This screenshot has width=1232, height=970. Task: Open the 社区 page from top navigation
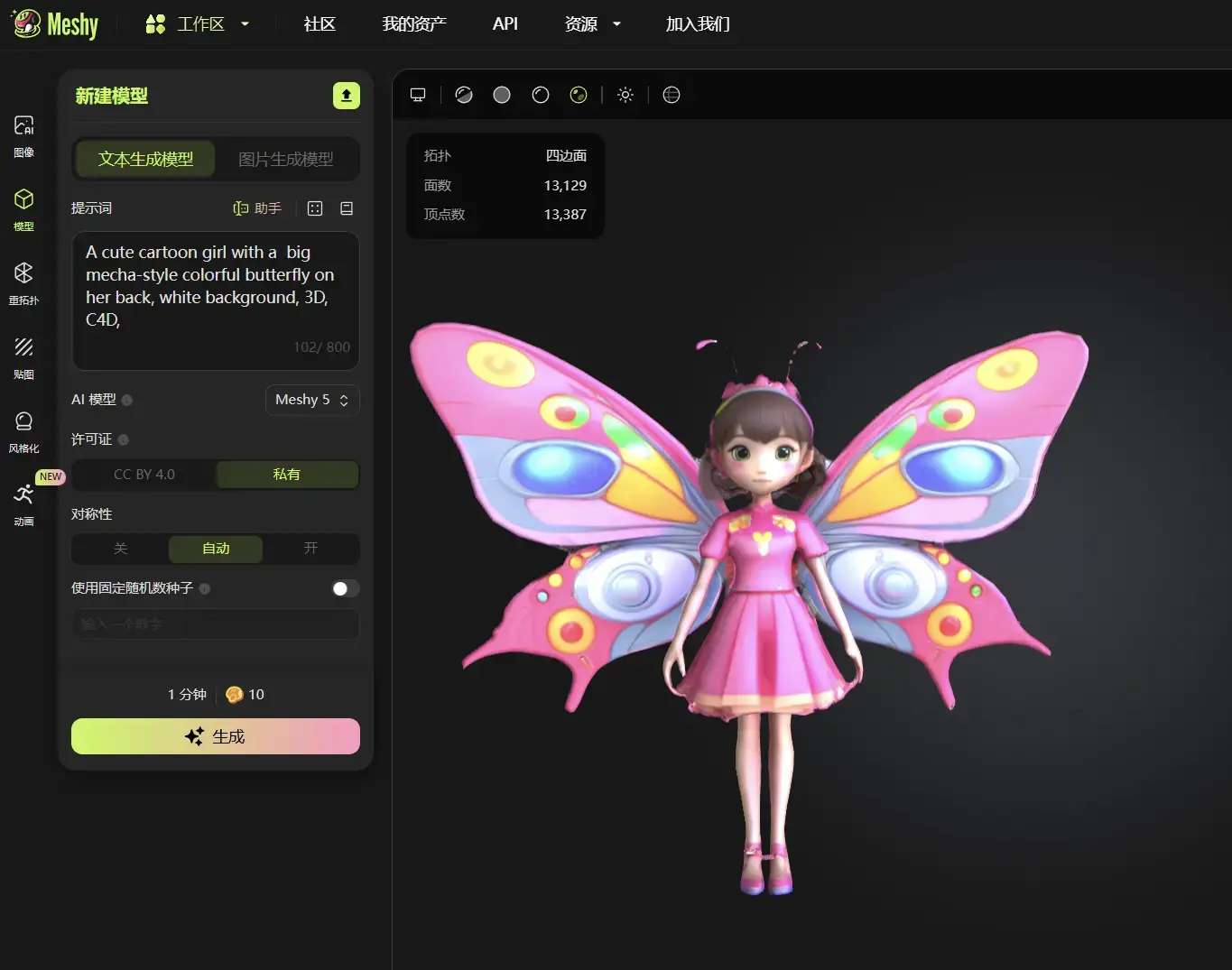click(x=319, y=24)
